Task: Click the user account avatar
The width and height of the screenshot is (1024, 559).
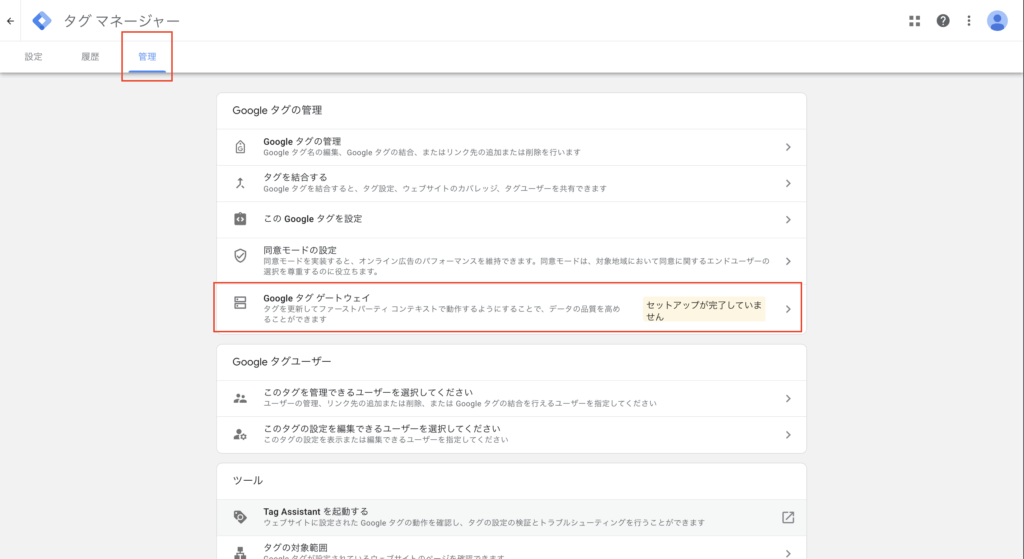Action: pos(997,21)
